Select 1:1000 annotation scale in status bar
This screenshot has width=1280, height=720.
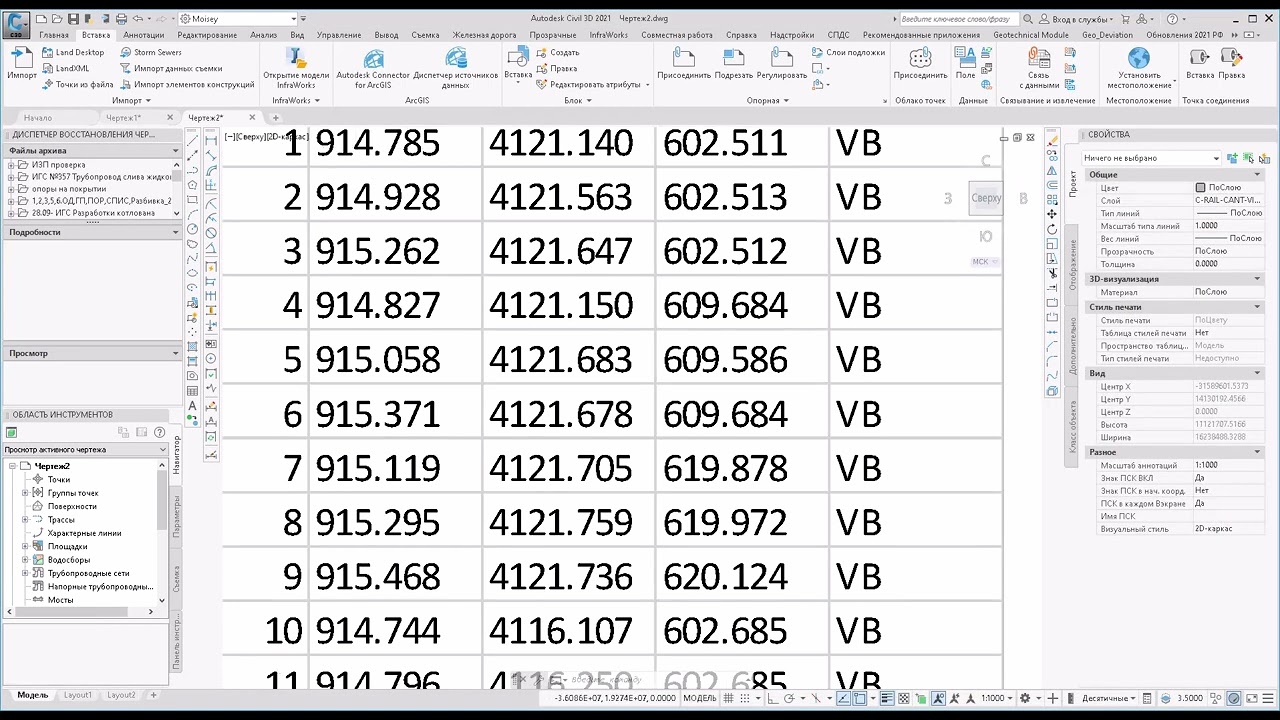tap(996, 698)
